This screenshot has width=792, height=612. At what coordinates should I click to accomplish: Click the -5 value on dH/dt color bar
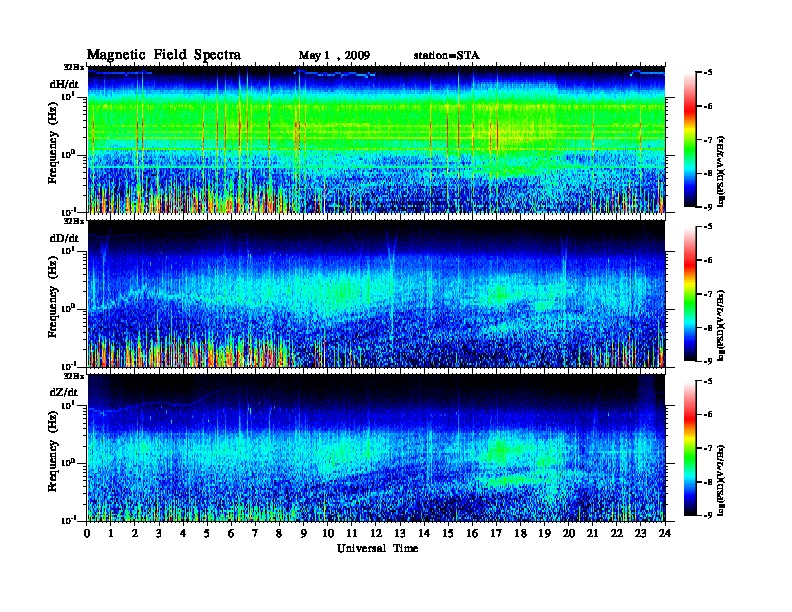point(708,73)
